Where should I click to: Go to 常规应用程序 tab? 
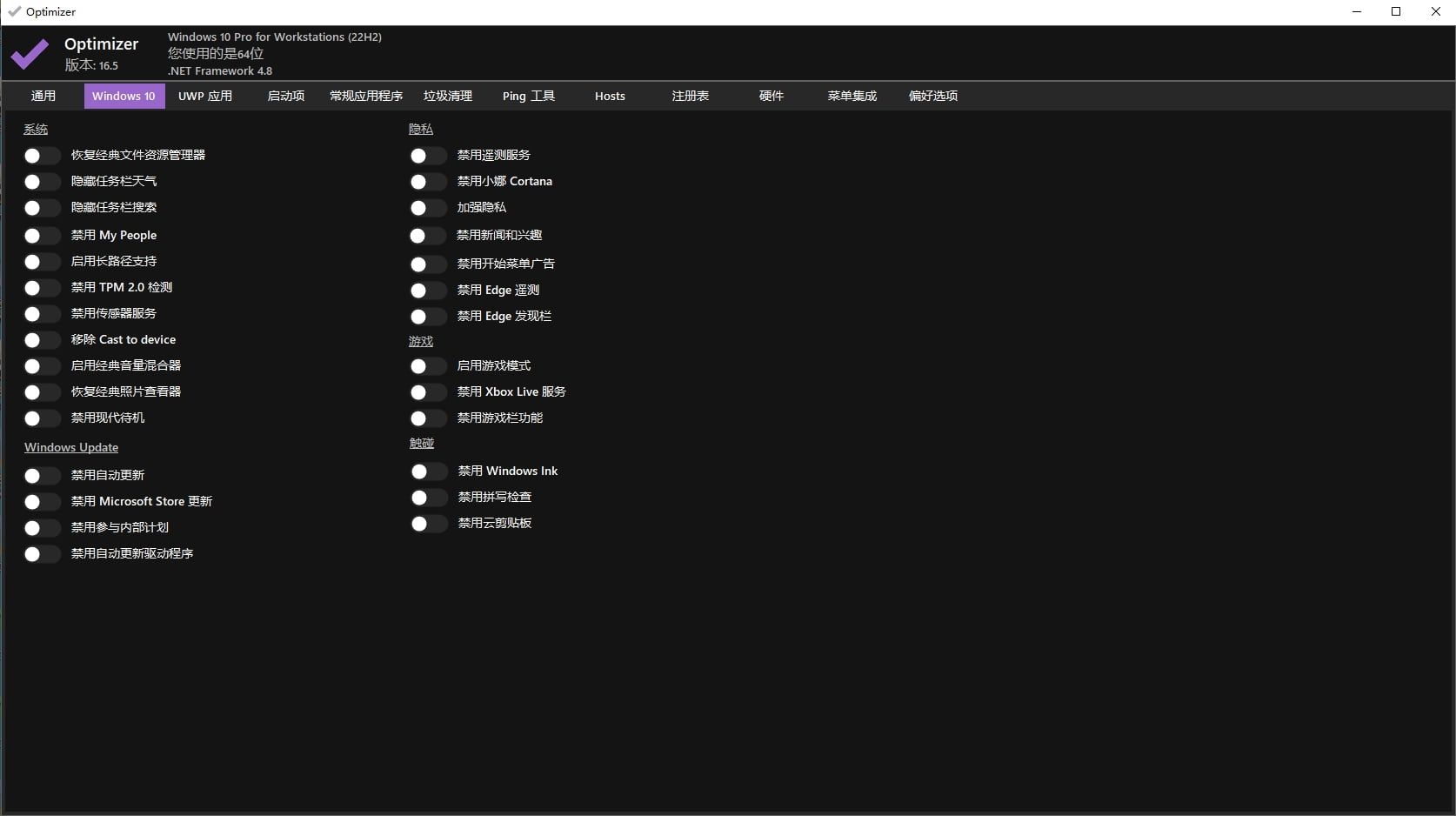point(366,96)
